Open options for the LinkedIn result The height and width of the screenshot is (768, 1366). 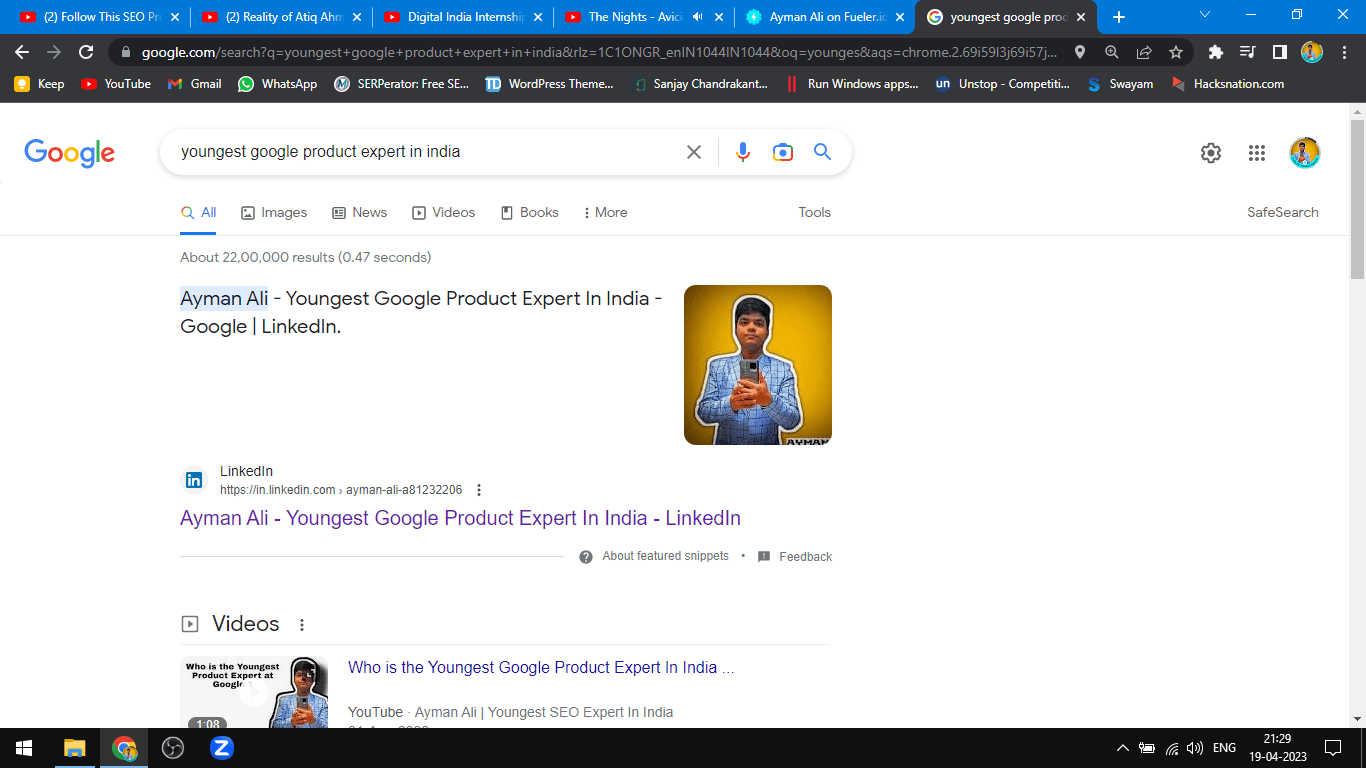[x=479, y=490]
